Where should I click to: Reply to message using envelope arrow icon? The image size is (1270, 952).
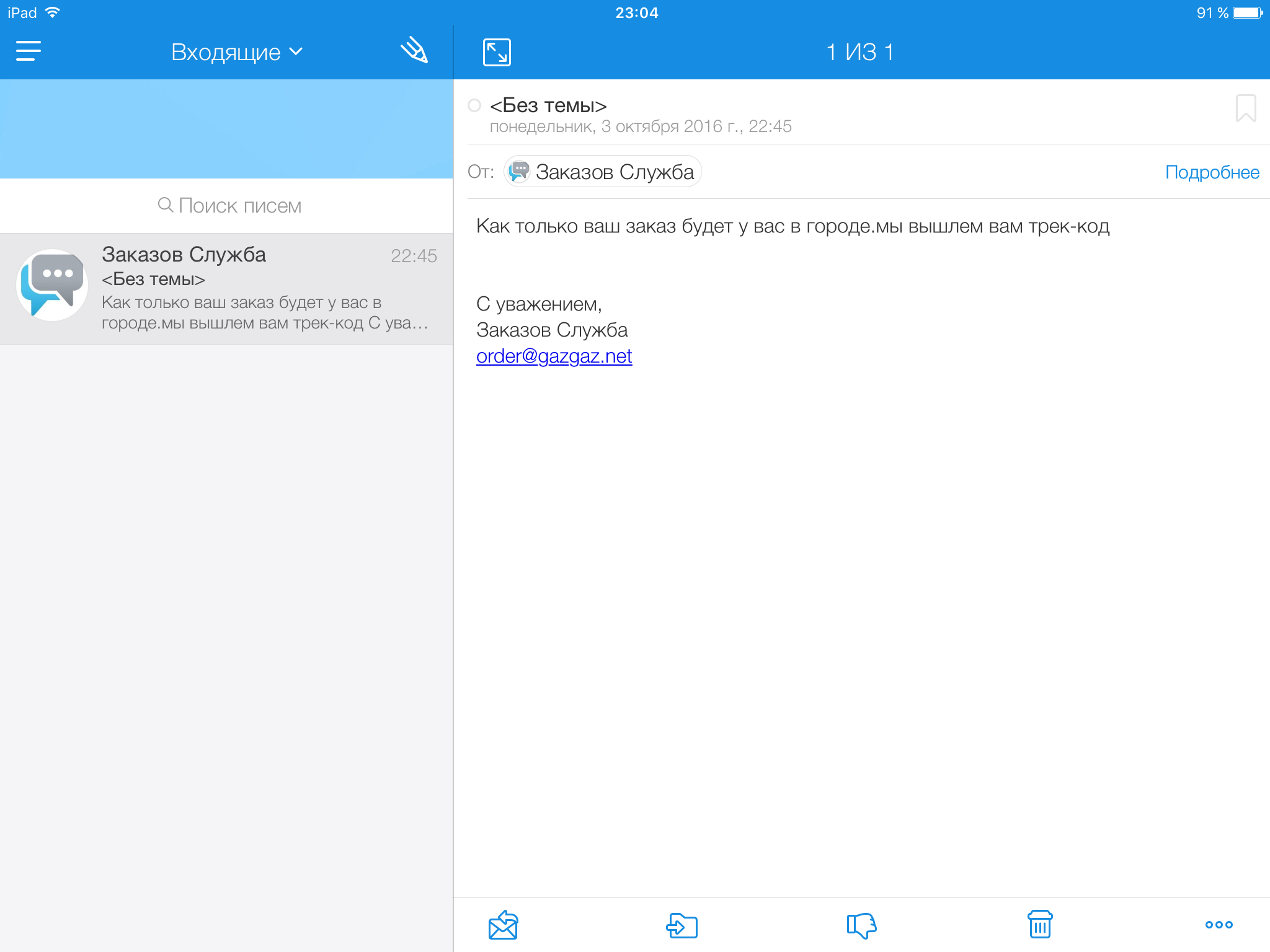pyautogui.click(x=503, y=925)
